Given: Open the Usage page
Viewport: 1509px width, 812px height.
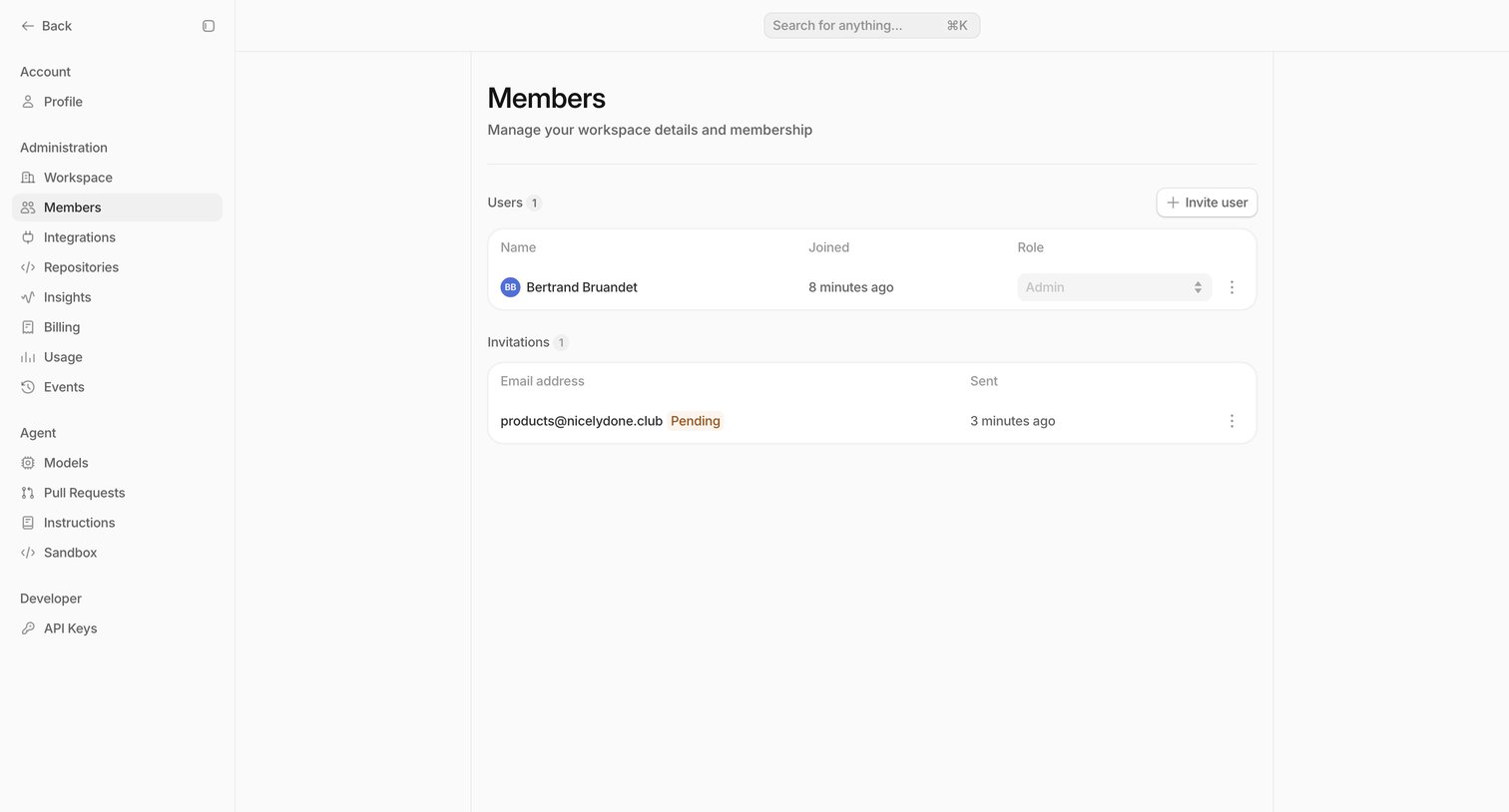Looking at the screenshot, I should (117, 357).
